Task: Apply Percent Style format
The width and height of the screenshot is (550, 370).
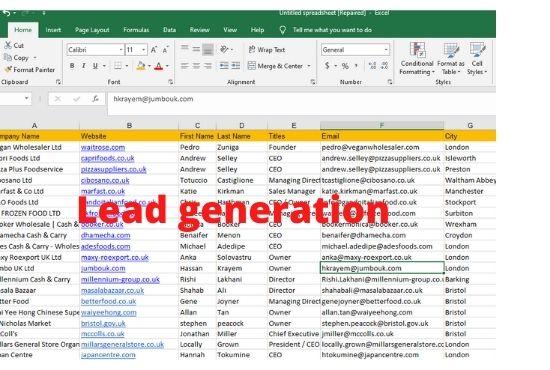Action: pyautogui.click(x=345, y=66)
